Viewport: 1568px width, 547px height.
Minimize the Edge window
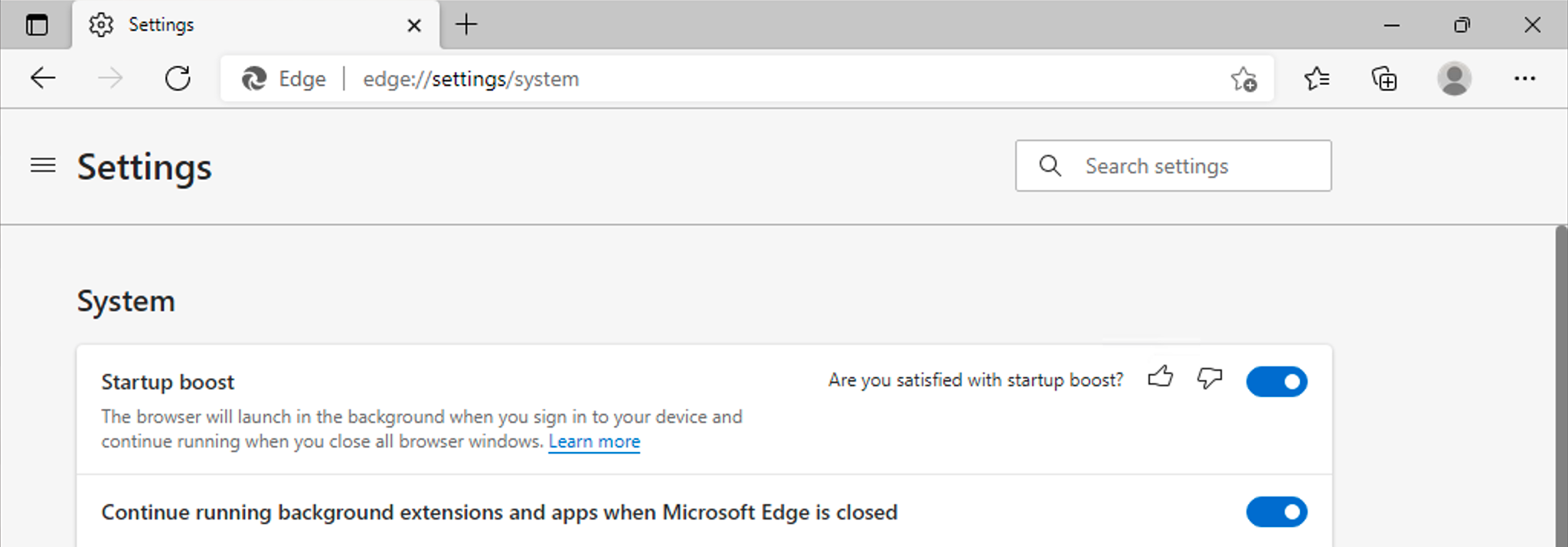pyautogui.click(x=1392, y=25)
